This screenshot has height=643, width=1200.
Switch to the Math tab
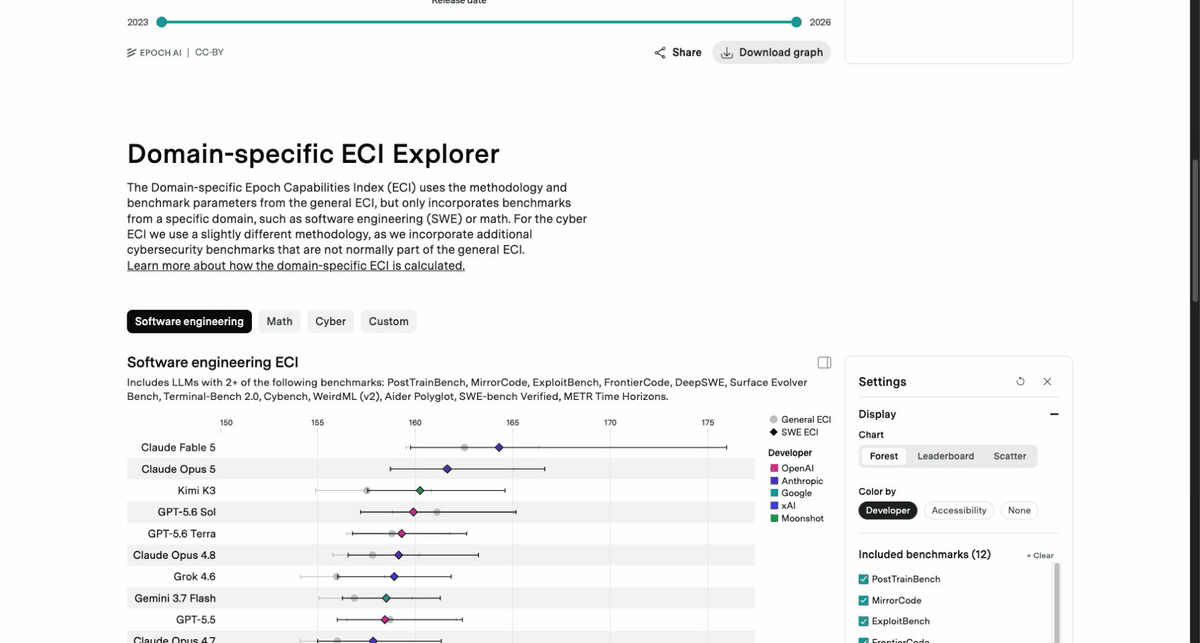click(280, 321)
